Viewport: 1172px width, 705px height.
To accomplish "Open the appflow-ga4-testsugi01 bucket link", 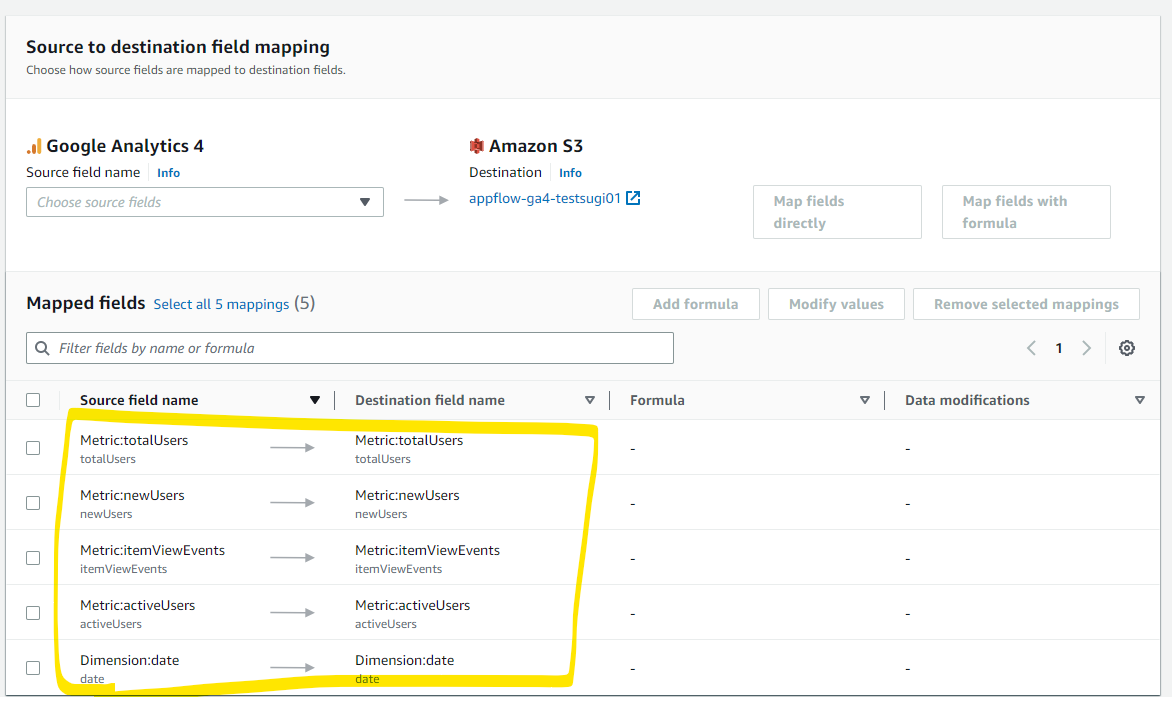I will 545,198.
